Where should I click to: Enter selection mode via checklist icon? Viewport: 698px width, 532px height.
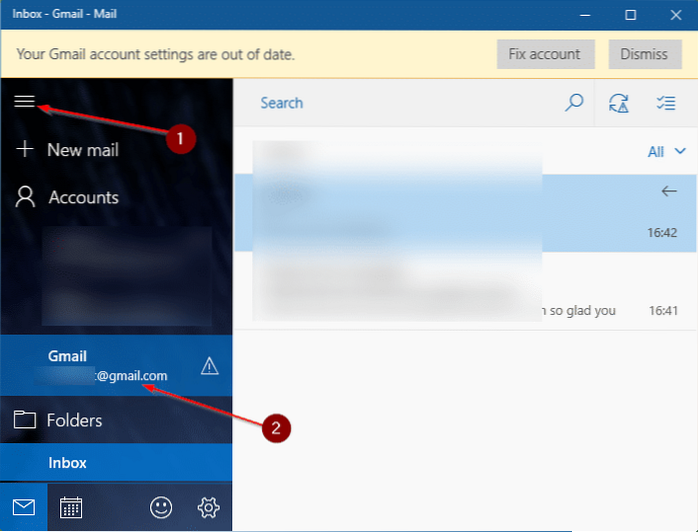click(x=666, y=103)
